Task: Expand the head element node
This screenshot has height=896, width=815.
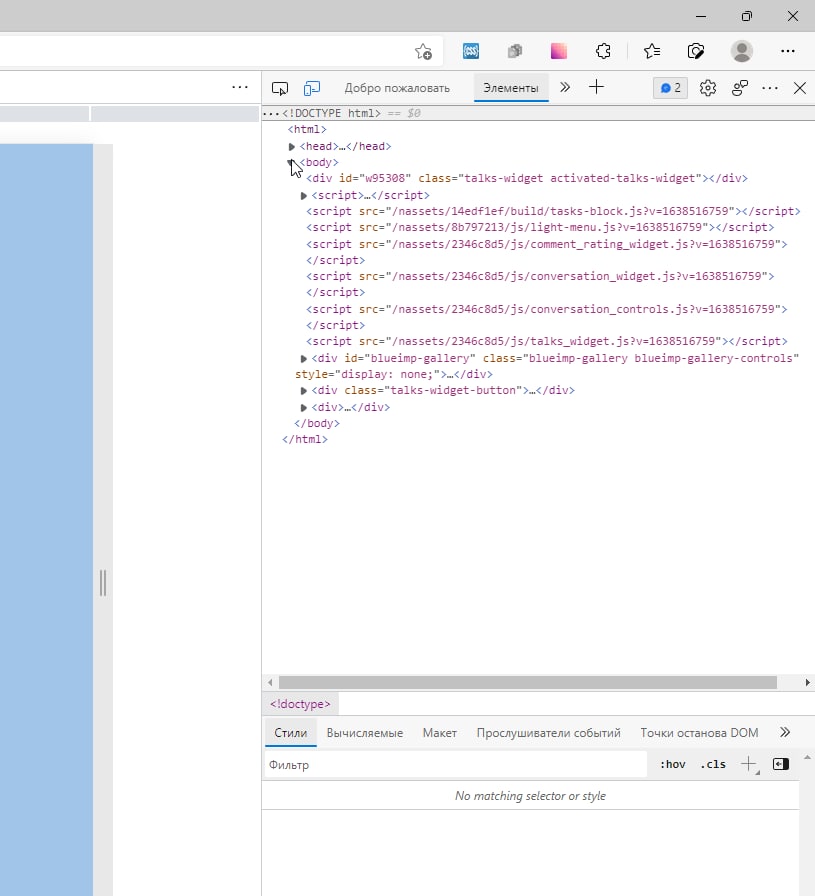Action: pyautogui.click(x=291, y=147)
